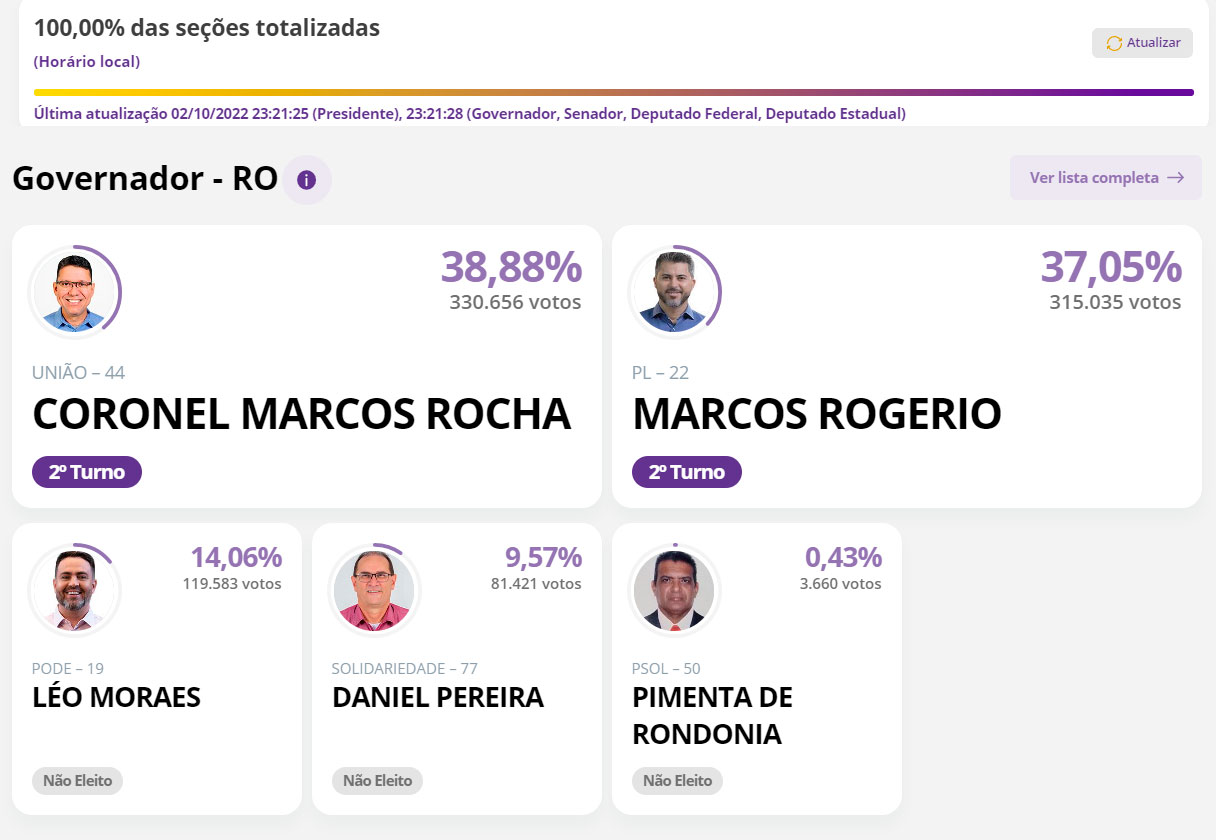Click Pimenta de Rondonia's profile picture
Image resolution: width=1216 pixels, height=840 pixels.
pyautogui.click(x=675, y=590)
